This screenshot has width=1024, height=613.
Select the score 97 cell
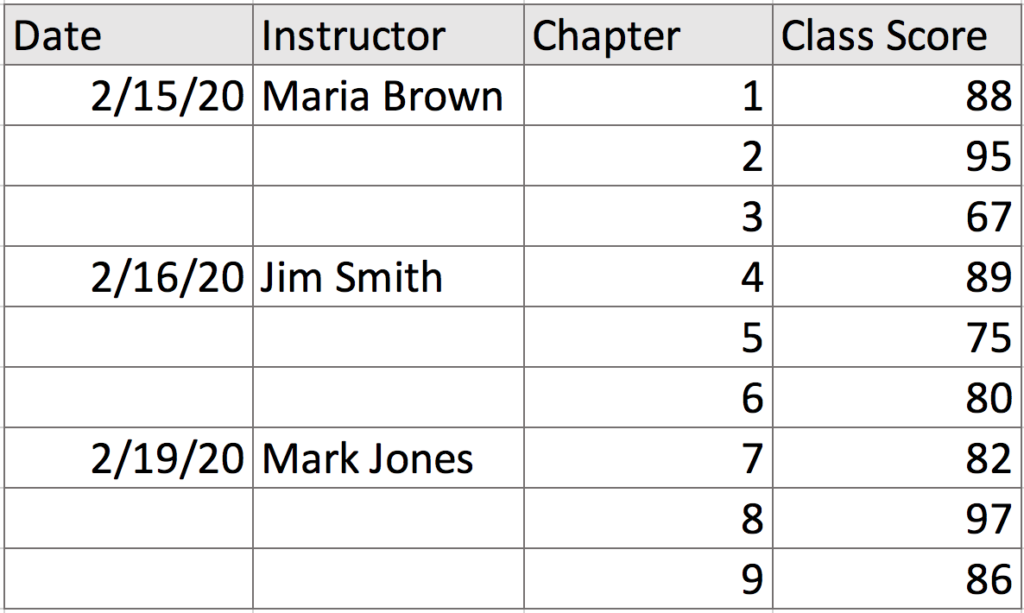coord(897,518)
